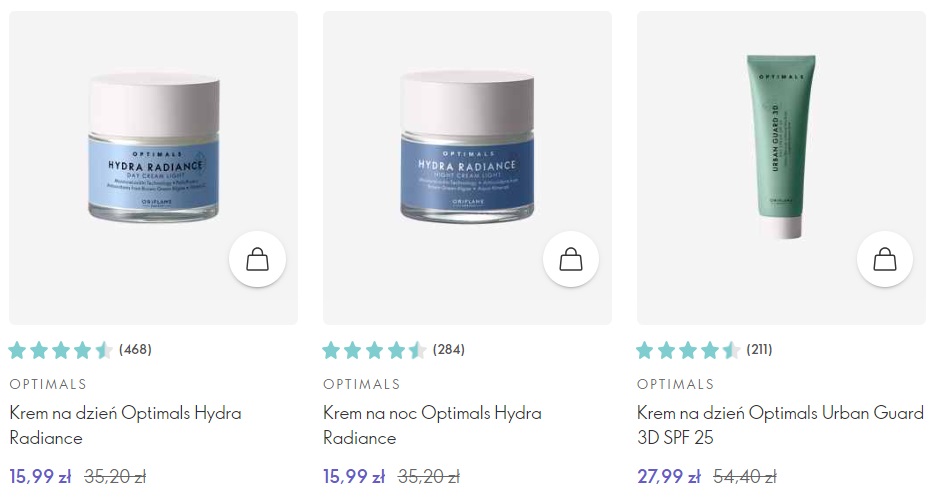Click star rating with 284 reviews
Image resolution: width=936 pixels, height=501 pixels.
click(x=374, y=350)
